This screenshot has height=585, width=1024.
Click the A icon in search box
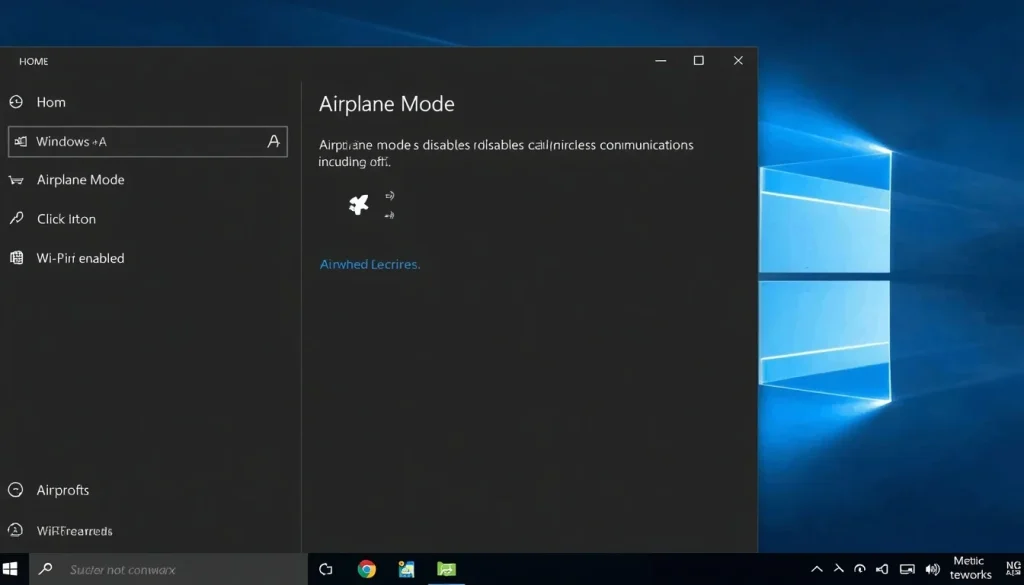tap(274, 141)
